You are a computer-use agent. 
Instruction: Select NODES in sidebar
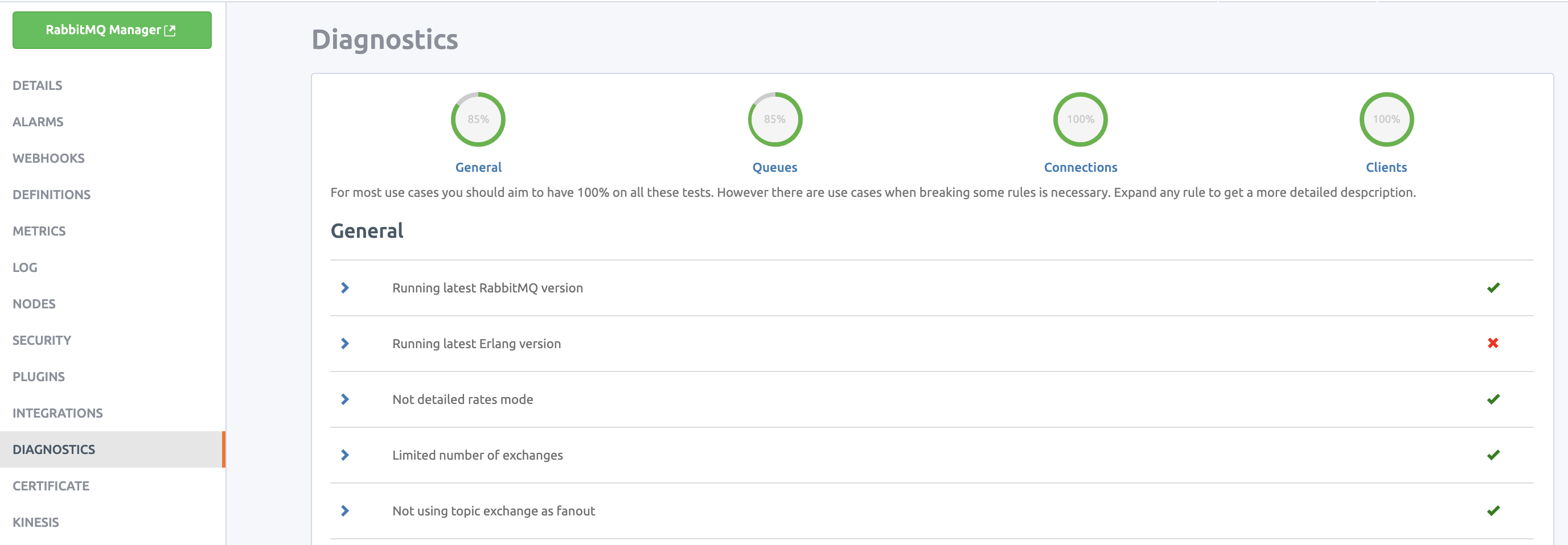click(x=34, y=304)
